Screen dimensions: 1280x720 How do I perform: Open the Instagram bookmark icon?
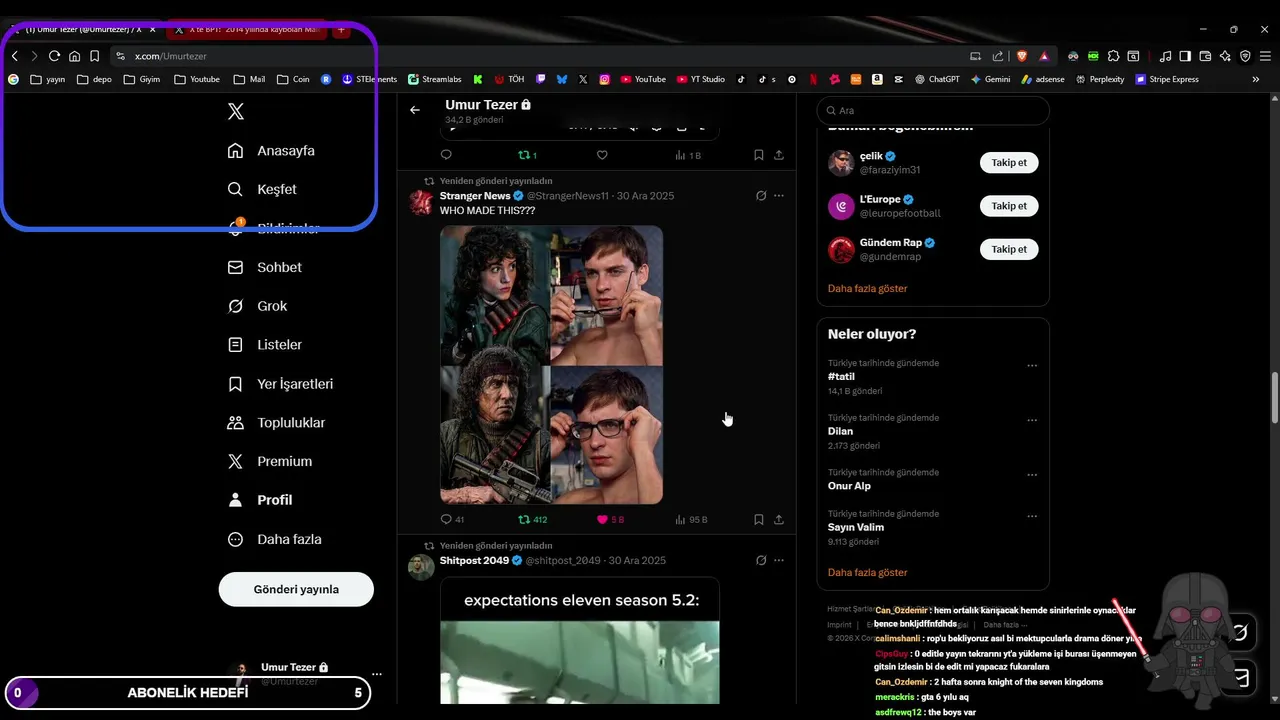pyautogui.click(x=604, y=79)
